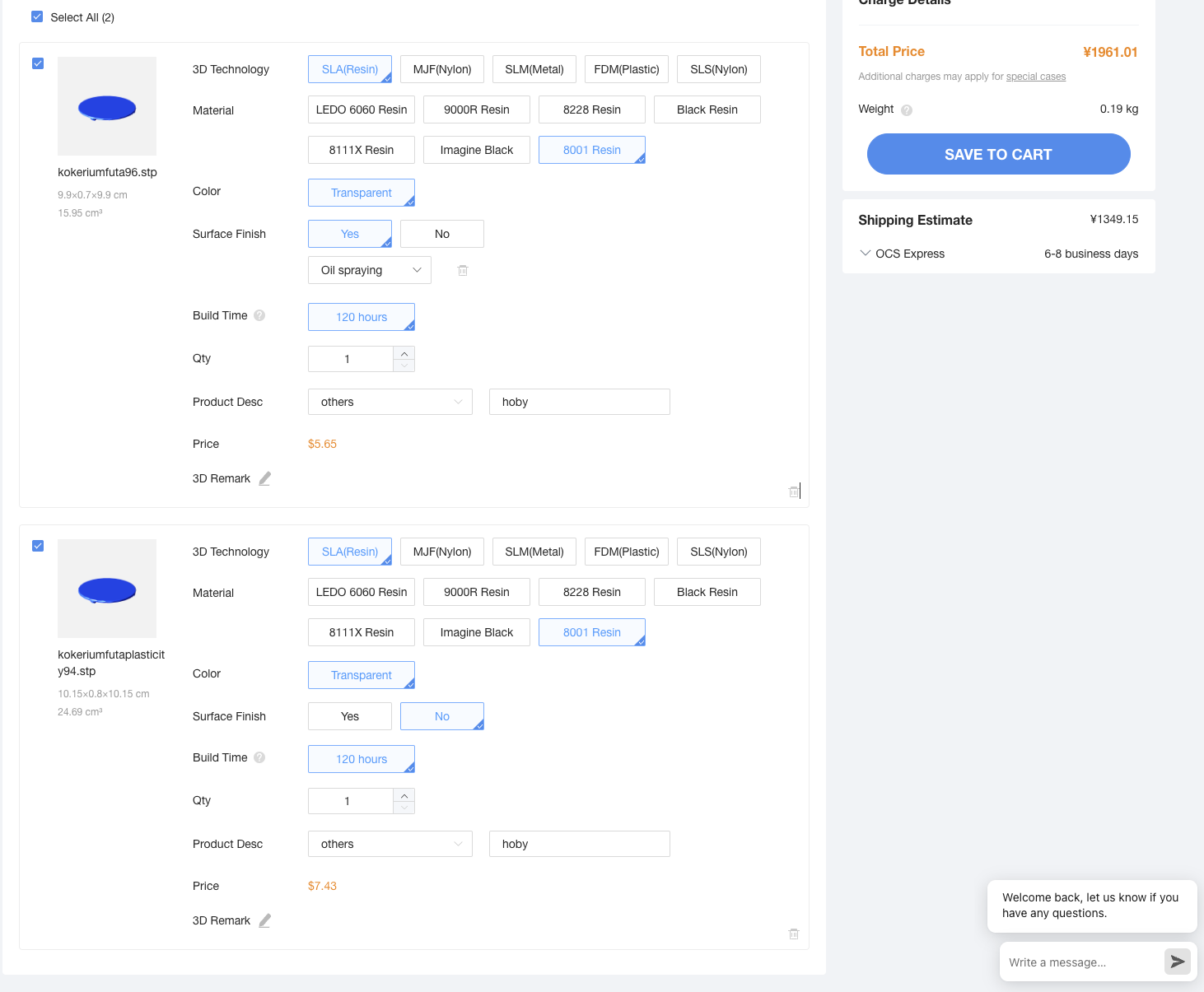Uncheck the kokeriumfuta96.stp item checkbox
This screenshot has width=1204, height=992.
point(38,63)
